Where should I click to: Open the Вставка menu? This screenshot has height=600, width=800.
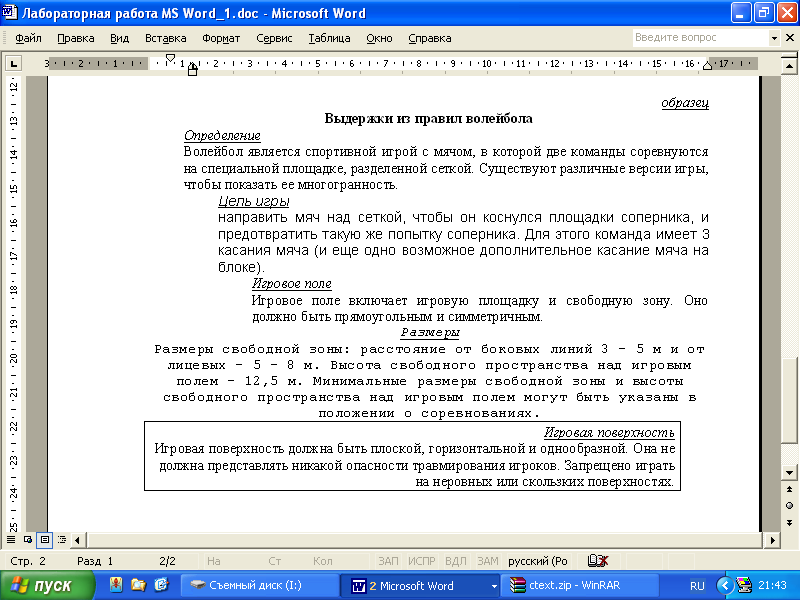165,38
